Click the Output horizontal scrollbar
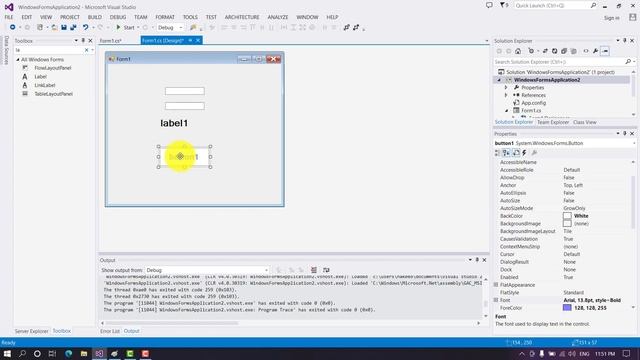 tap(171, 323)
